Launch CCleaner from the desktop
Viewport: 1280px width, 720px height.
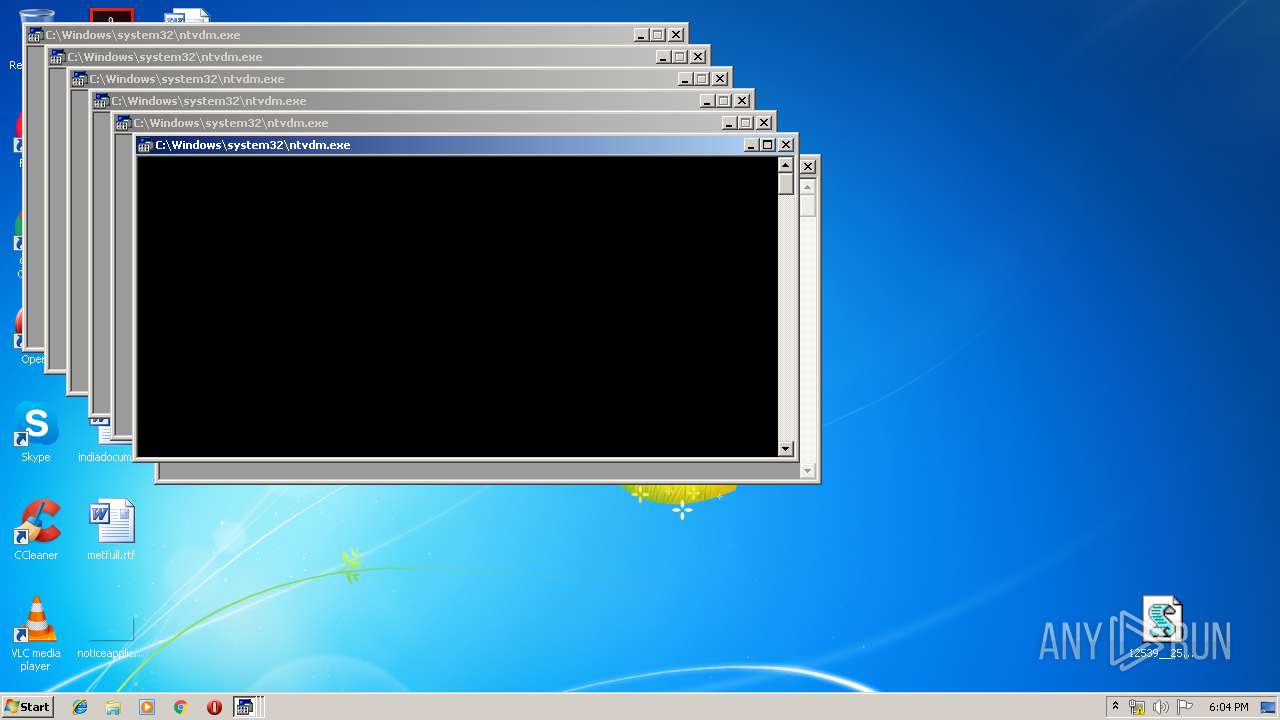click(36, 530)
